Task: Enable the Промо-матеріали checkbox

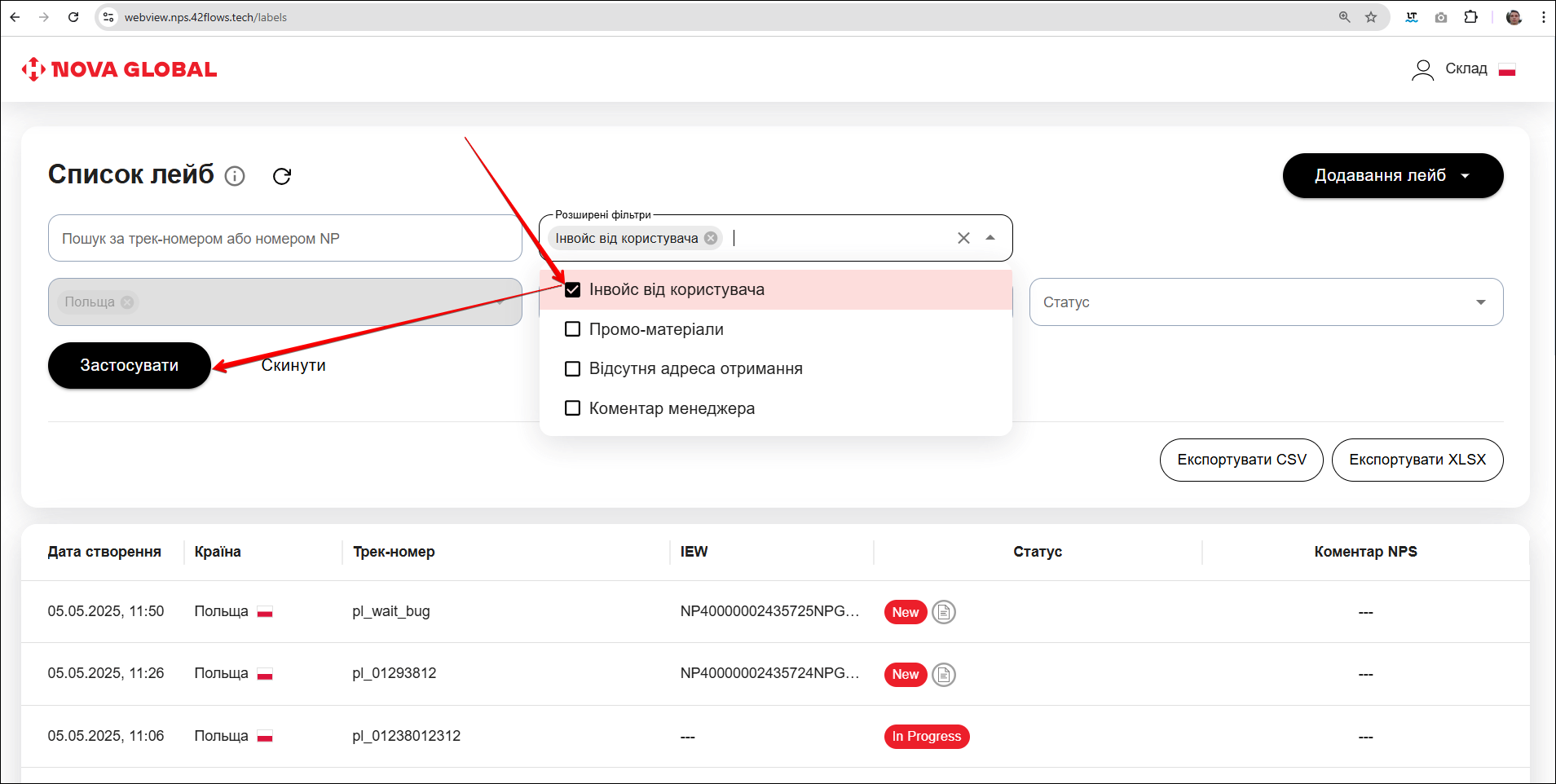Action: 573,329
